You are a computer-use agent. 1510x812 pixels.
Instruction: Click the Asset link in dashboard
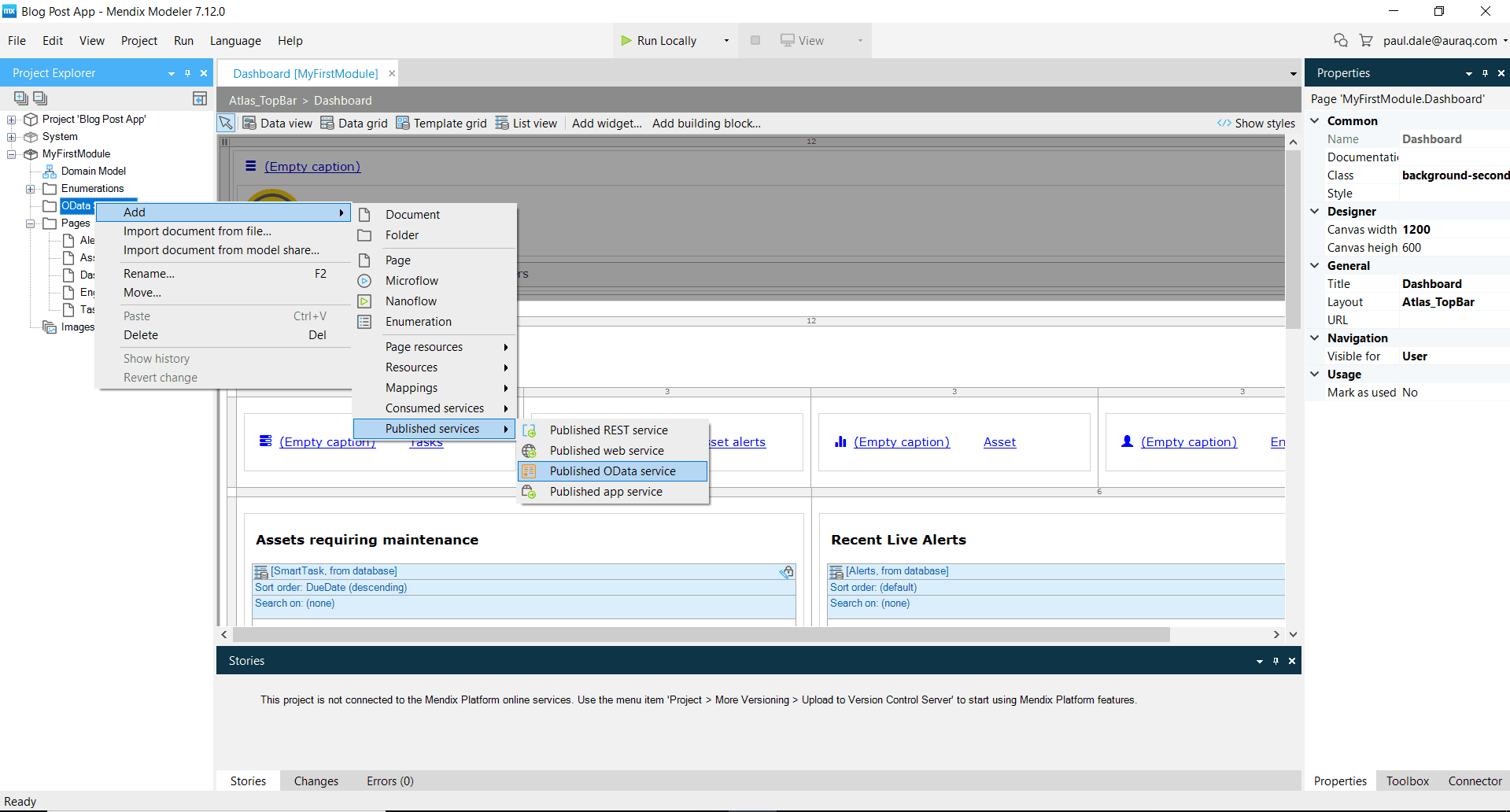pyautogui.click(x=999, y=441)
